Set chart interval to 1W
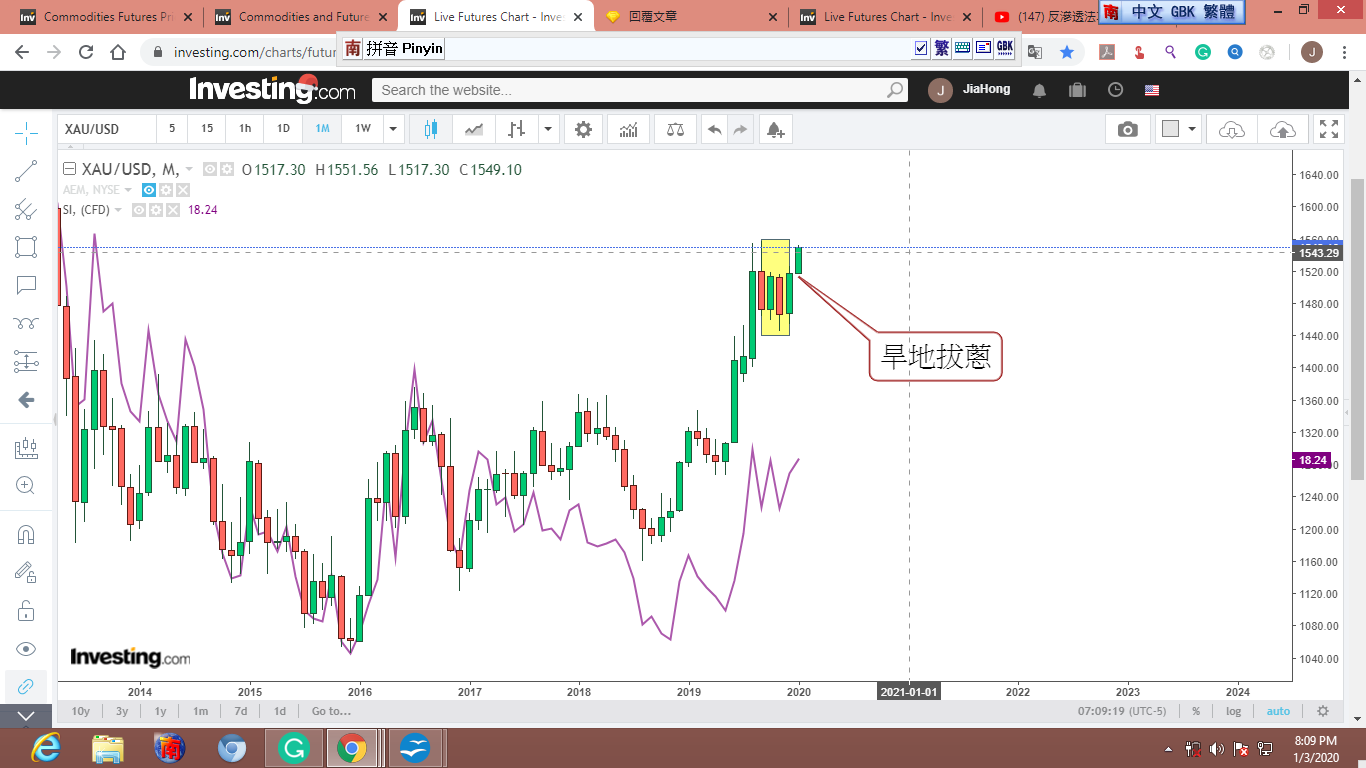 [x=363, y=129]
